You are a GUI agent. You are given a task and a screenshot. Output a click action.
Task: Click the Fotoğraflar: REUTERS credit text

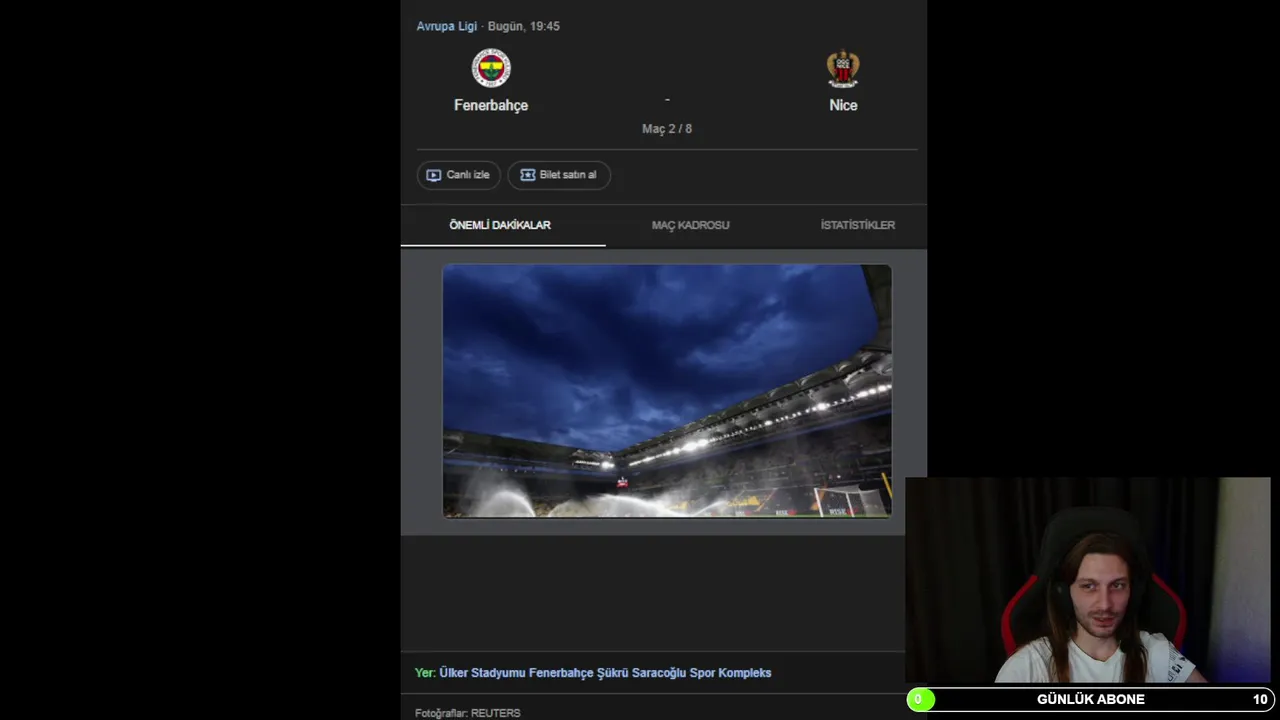(468, 713)
